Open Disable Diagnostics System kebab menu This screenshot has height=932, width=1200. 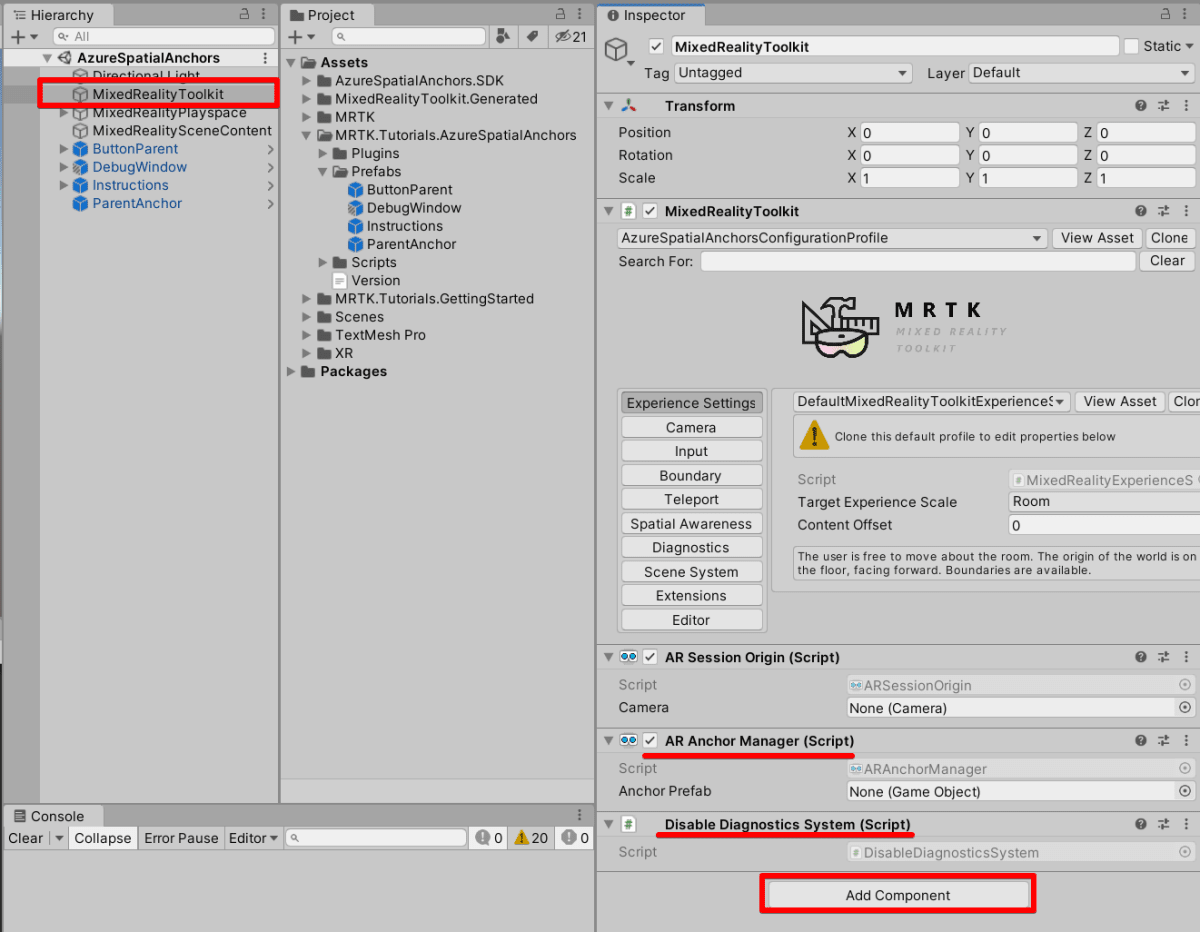(x=1185, y=825)
